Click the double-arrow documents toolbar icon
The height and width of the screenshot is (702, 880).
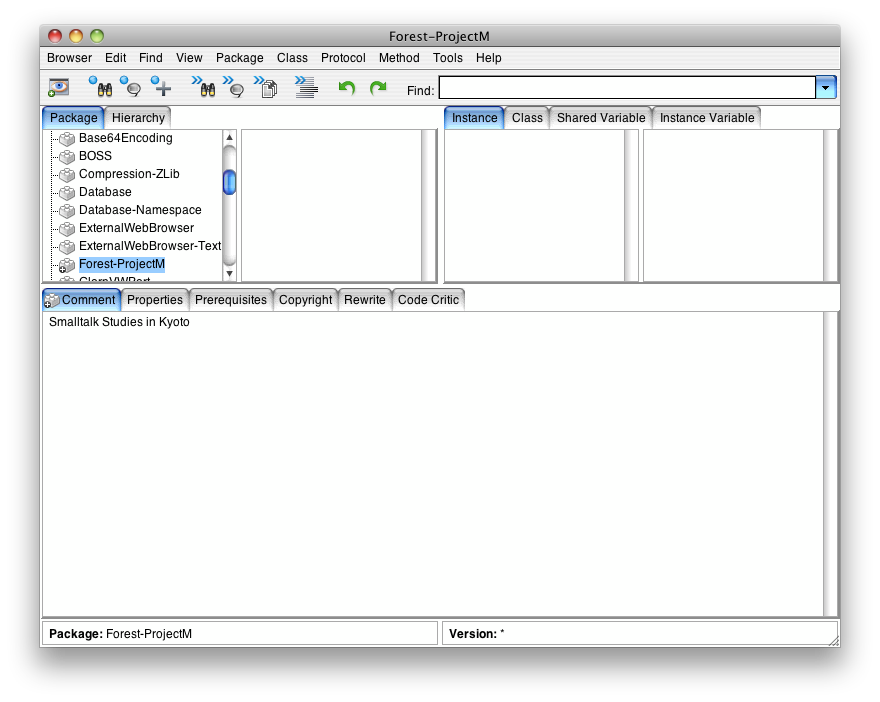pos(265,86)
